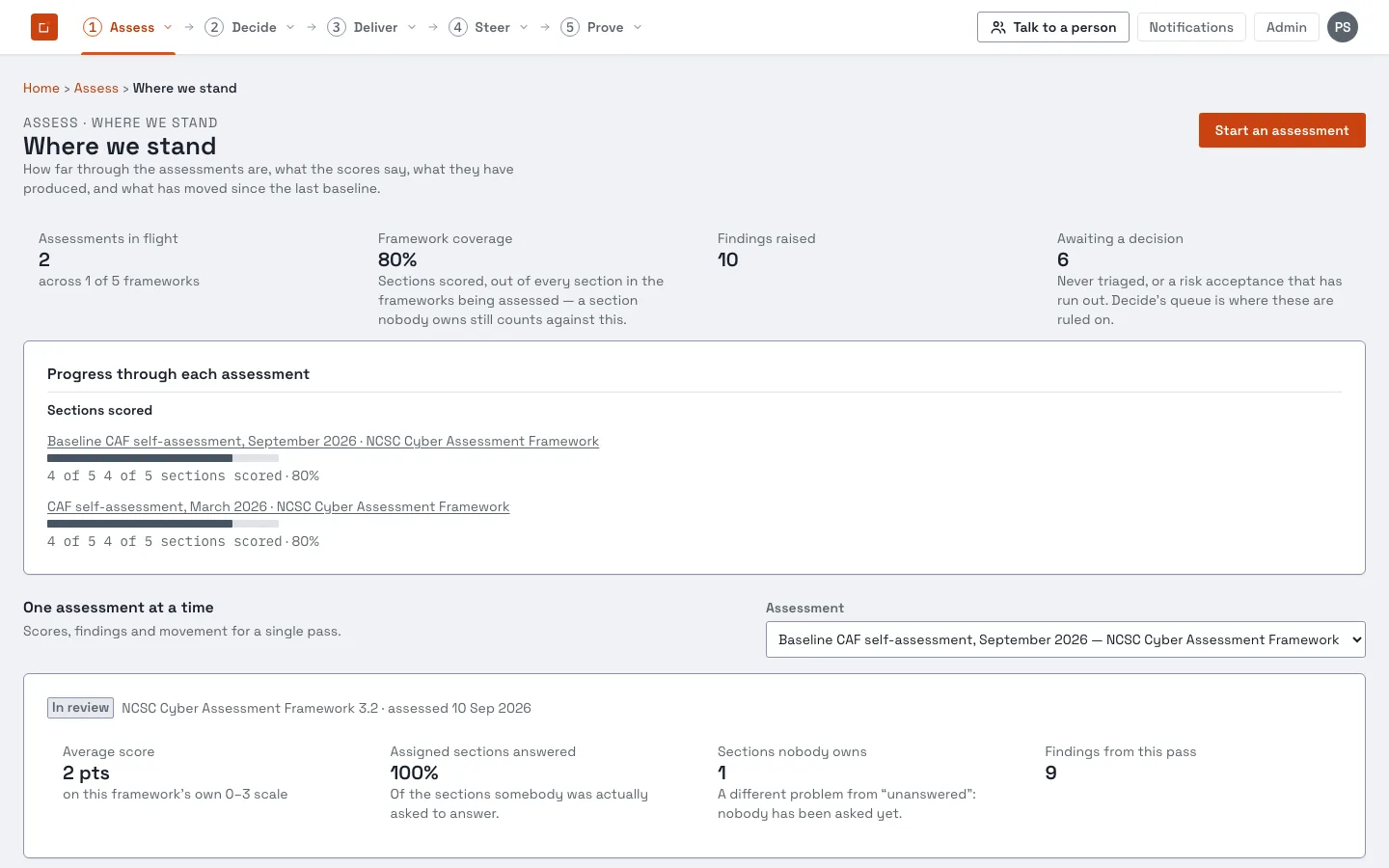Click the Sections nobody owns count 1
Screen dimensions: 1389x868
click(722, 773)
